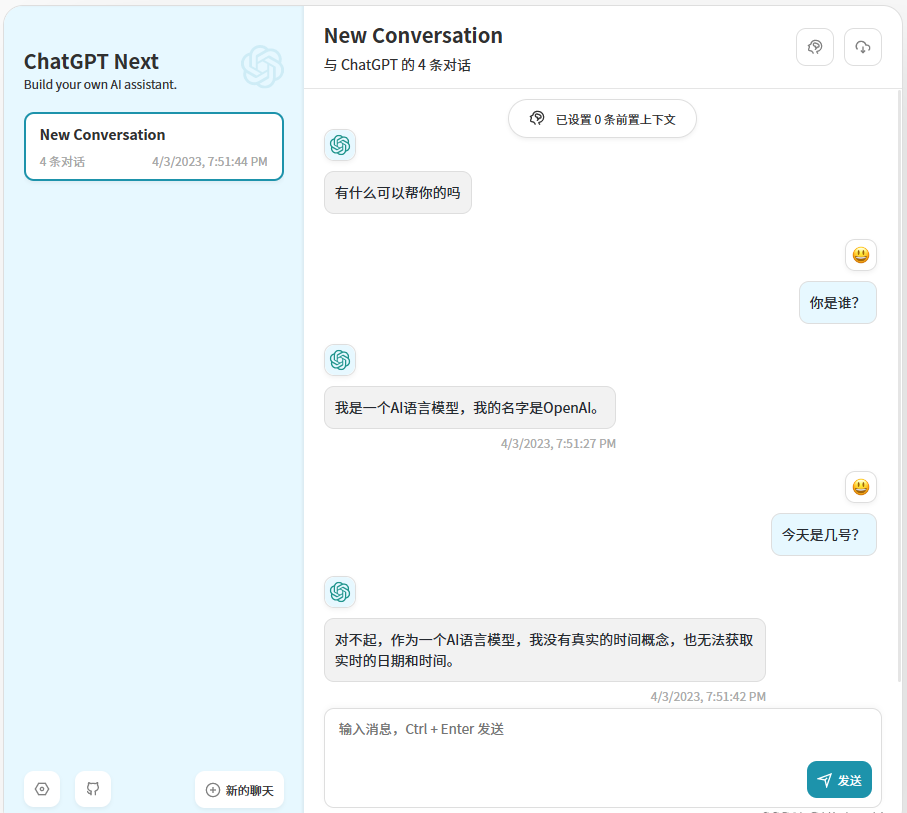Click the ChatGPT avatar beside the OpenAI reply
907x813 pixels.
(339, 360)
